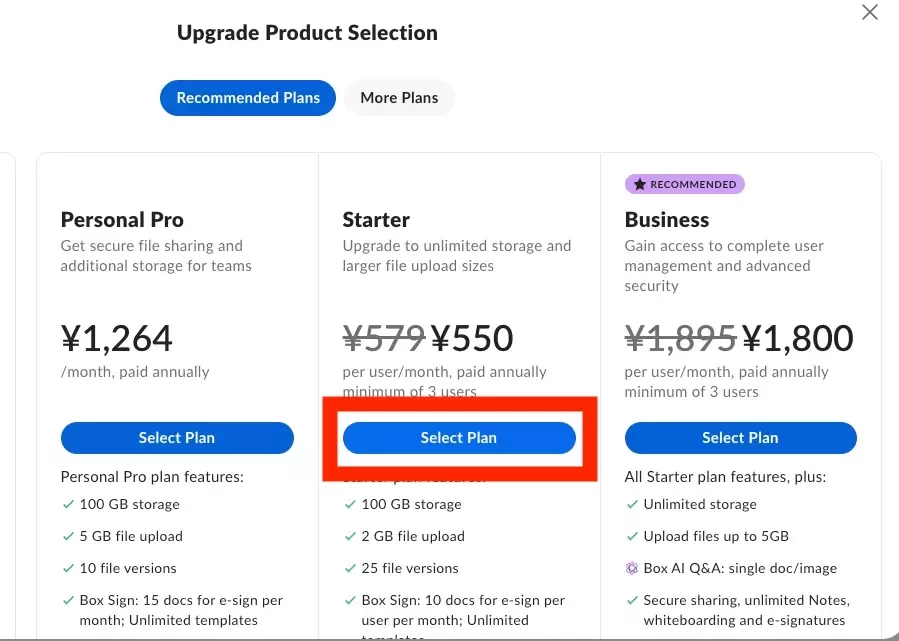
Task: Click the checkmark beside 5 GB file upload
Action: coord(68,536)
